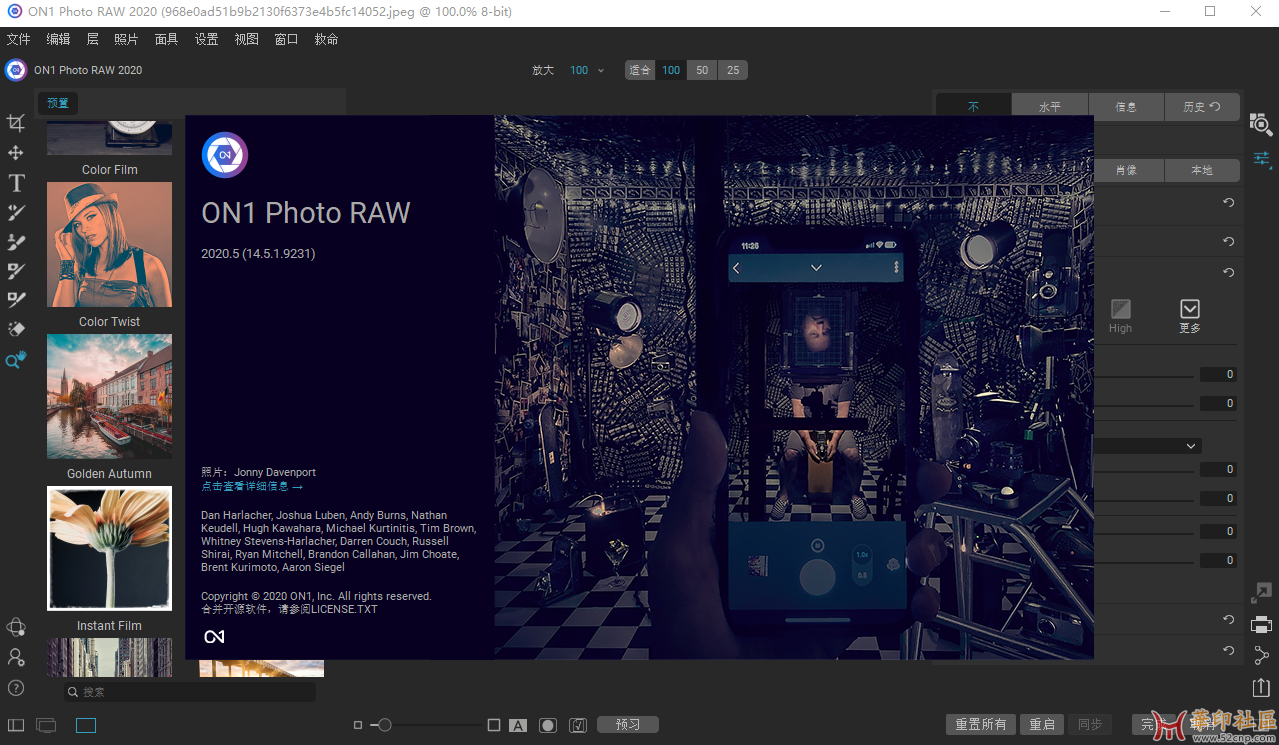Switch to single image view mode
This screenshot has width=1279, height=745.
click(86, 725)
